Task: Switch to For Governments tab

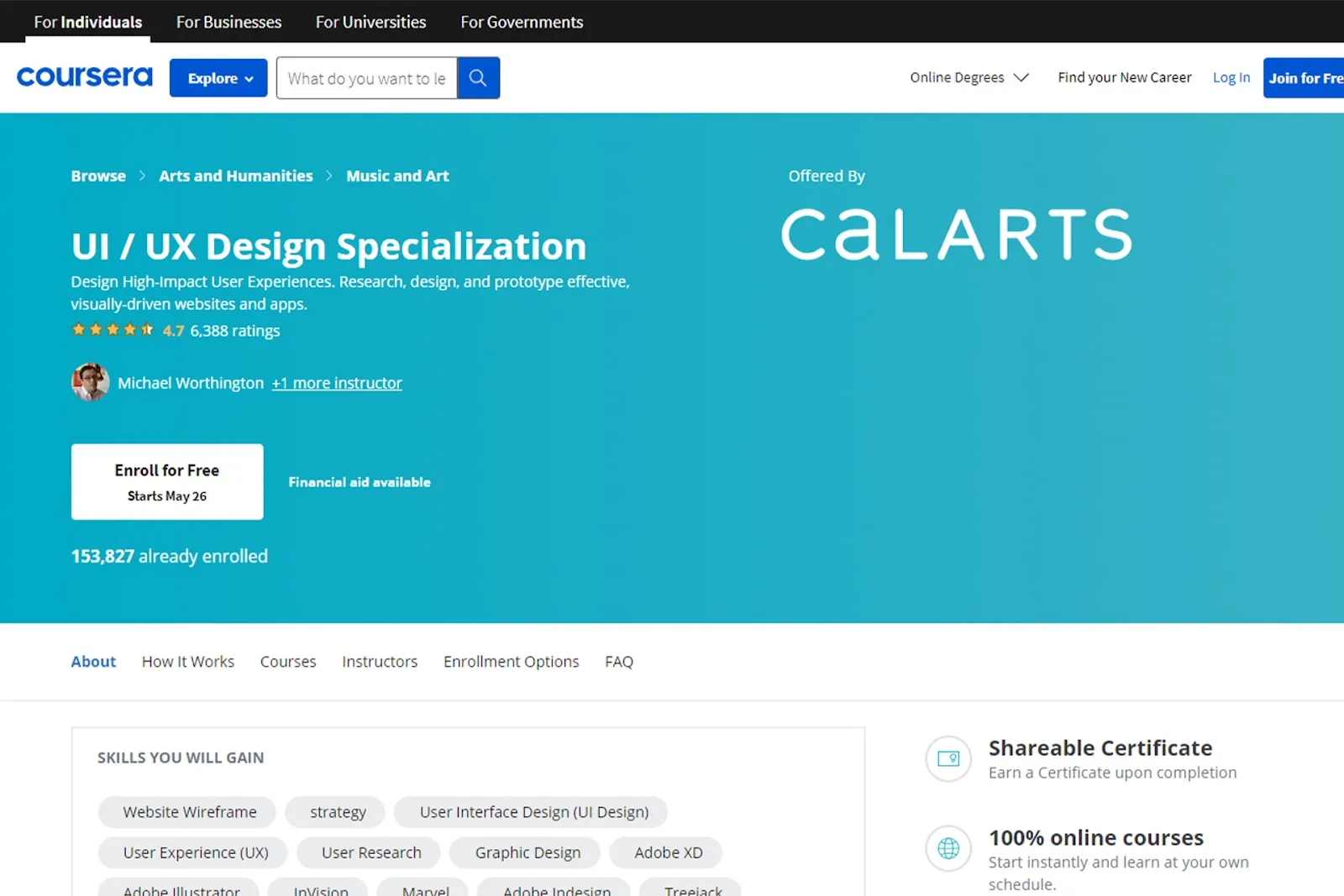Action: coord(522,22)
